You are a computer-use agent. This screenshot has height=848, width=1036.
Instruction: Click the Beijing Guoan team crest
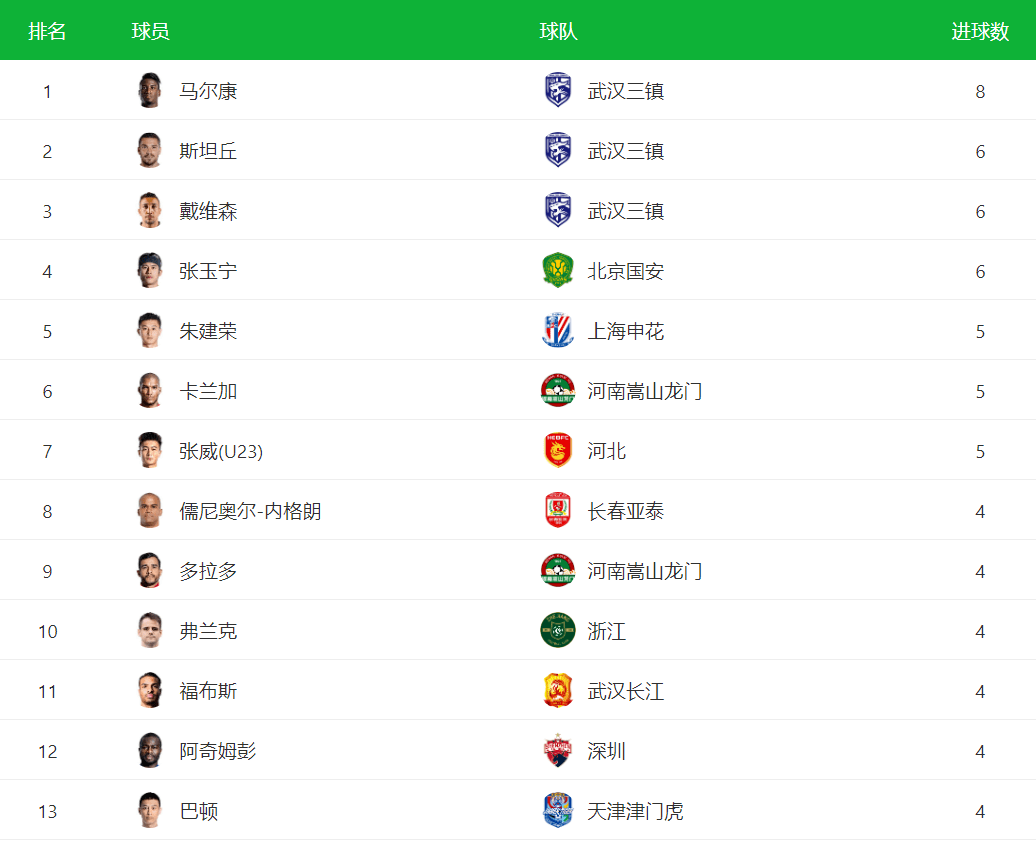point(558,270)
